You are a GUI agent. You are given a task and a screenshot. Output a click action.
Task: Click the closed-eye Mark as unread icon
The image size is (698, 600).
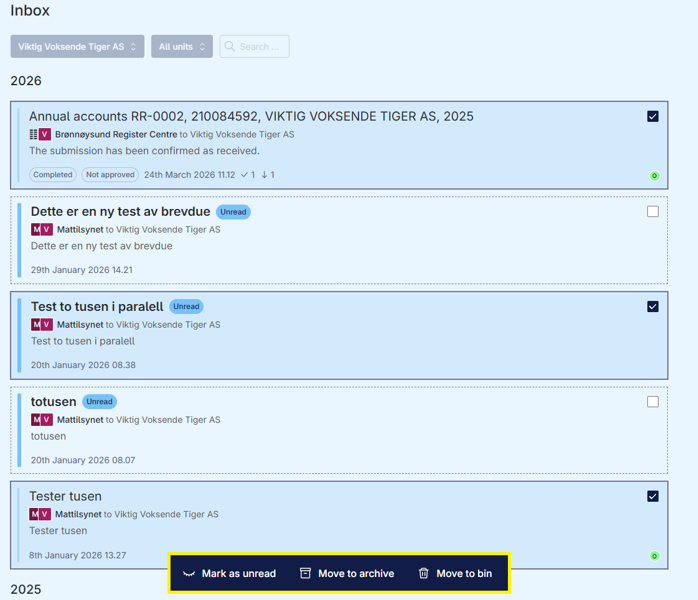point(189,574)
